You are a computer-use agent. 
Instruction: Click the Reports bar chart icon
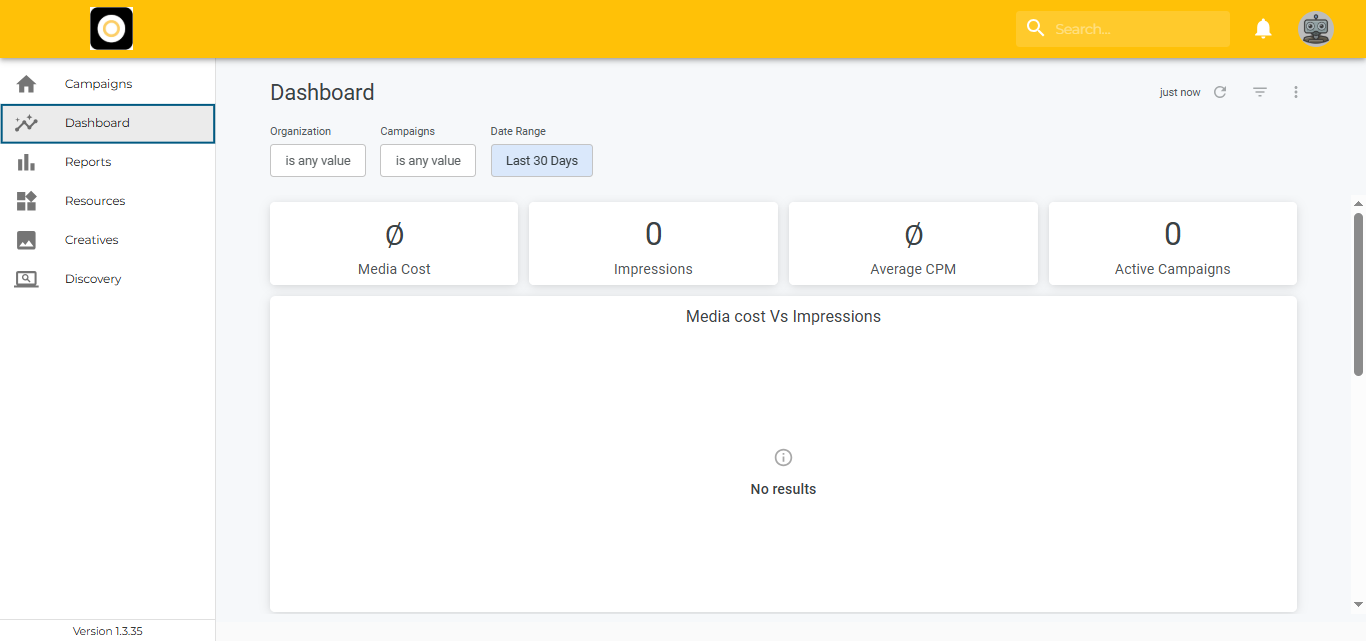click(26, 162)
